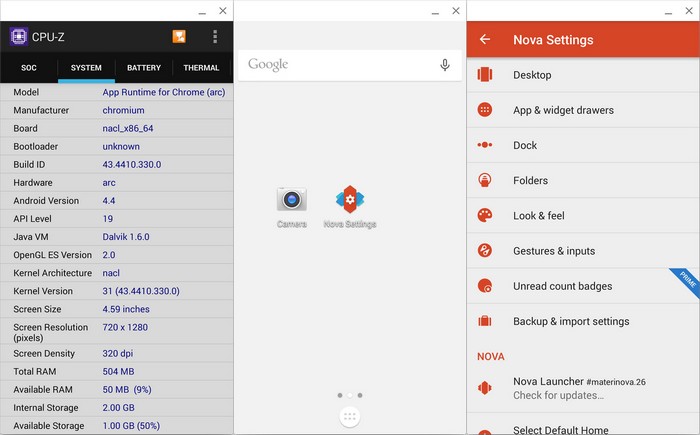
Task: Click model value 'App Runtime for Chrome (arc)'
Action: tap(164, 92)
